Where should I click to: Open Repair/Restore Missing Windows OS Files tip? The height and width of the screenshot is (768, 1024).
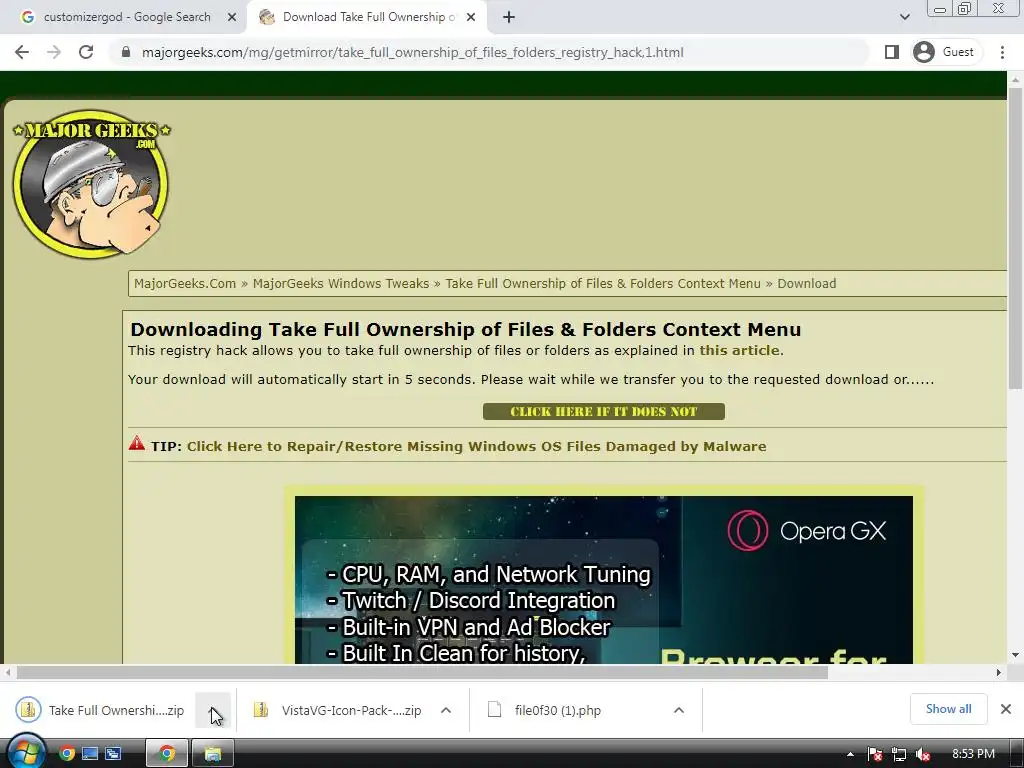pos(476,447)
